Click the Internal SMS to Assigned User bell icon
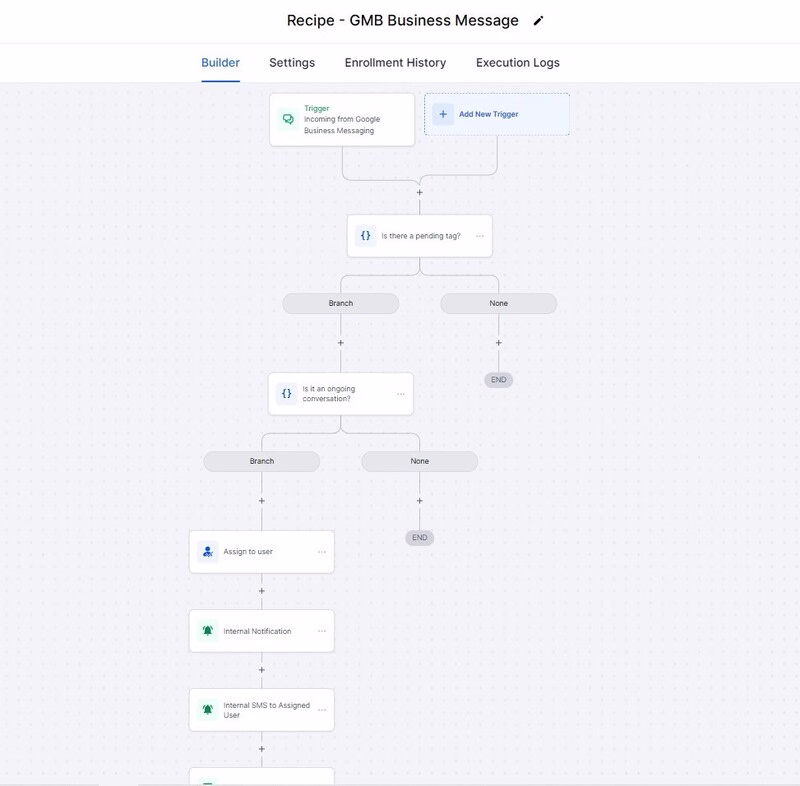Screen dimensions: 800x786 (x=208, y=710)
